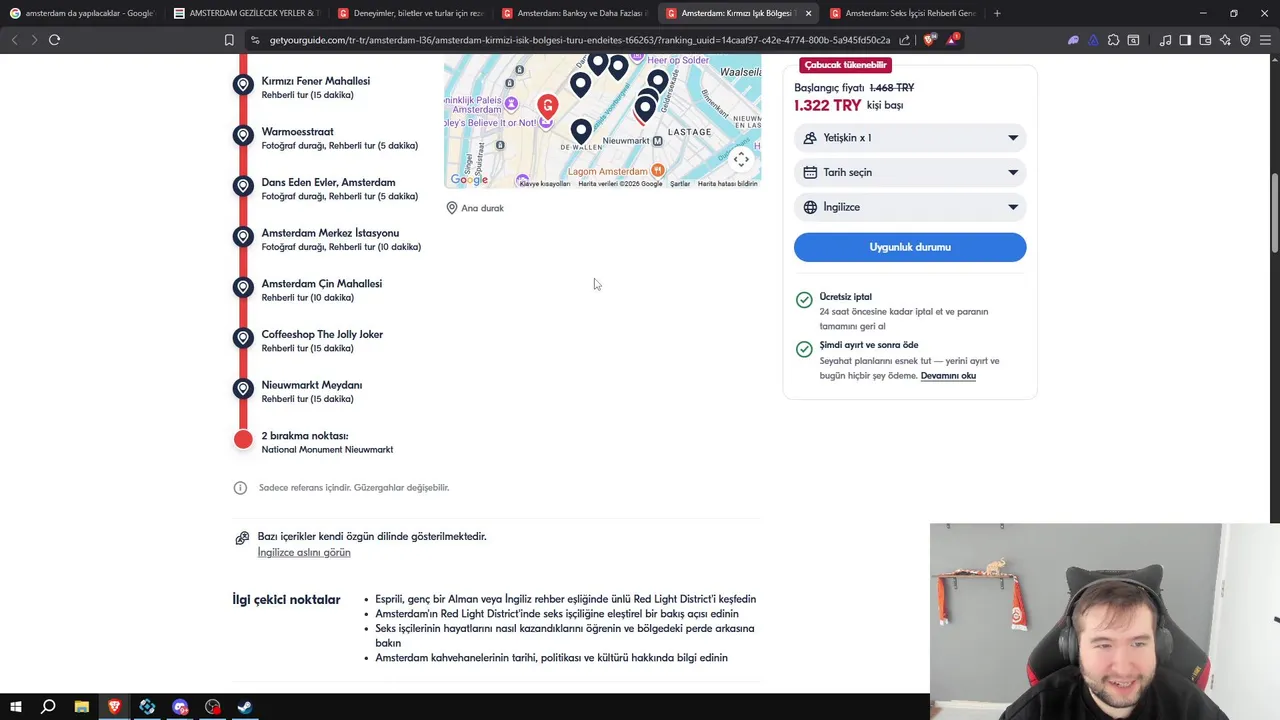Open File Explorer from taskbar

click(81, 707)
